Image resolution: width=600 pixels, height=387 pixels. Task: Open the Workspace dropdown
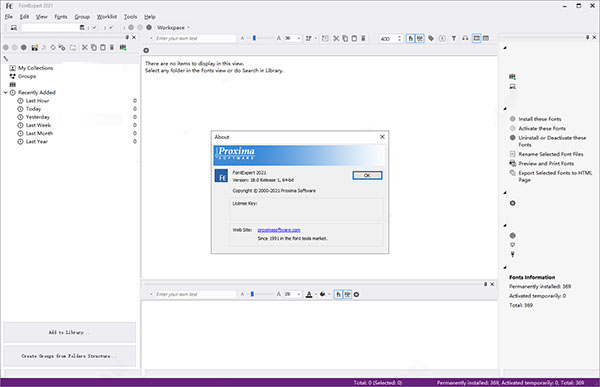pos(173,28)
